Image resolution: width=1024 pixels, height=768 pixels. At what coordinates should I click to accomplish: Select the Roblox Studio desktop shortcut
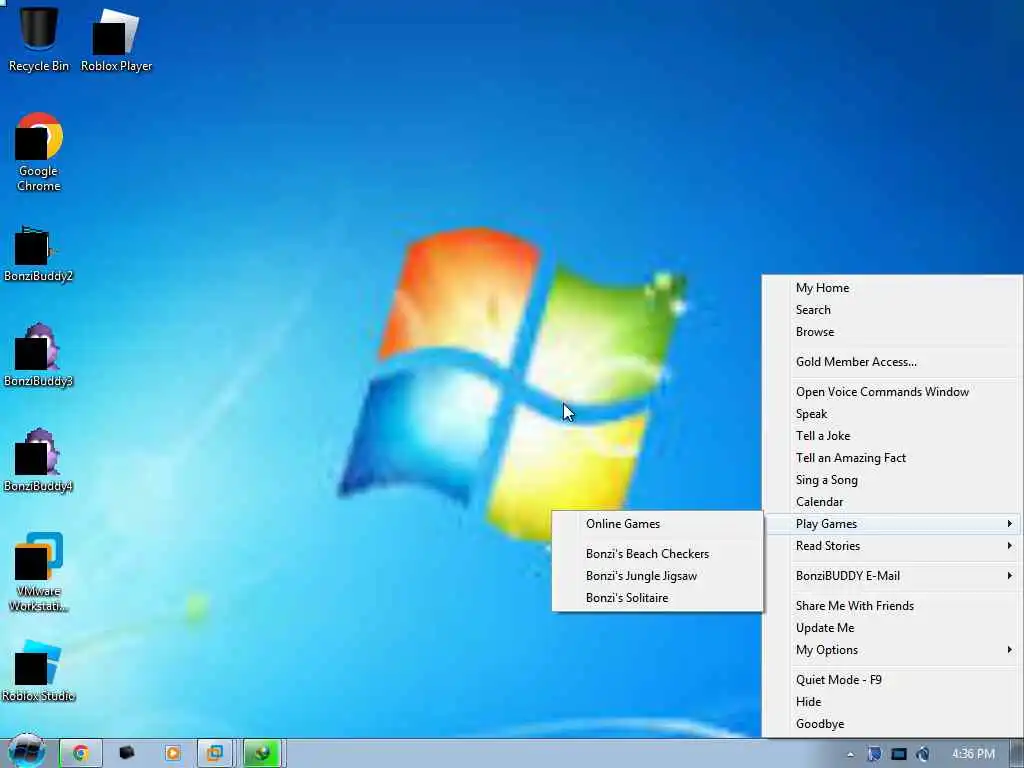point(39,671)
